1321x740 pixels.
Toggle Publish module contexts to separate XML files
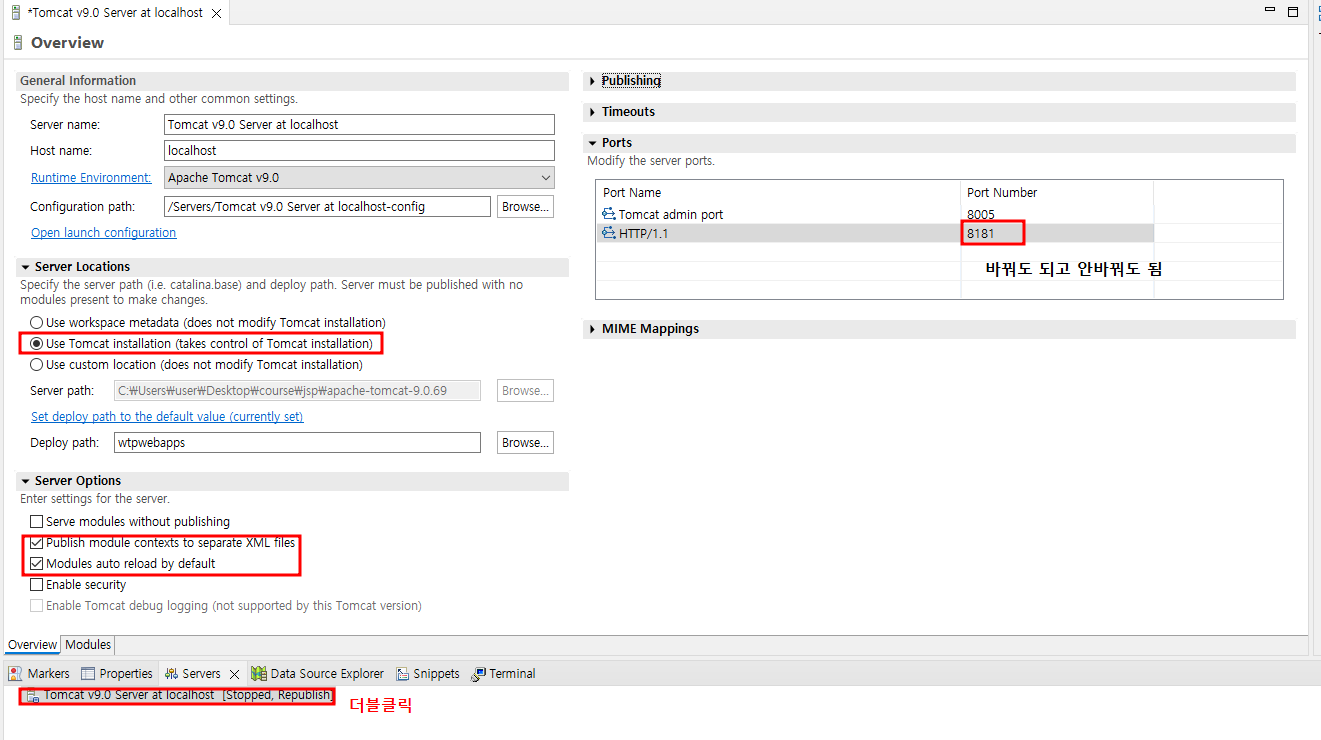coord(37,543)
